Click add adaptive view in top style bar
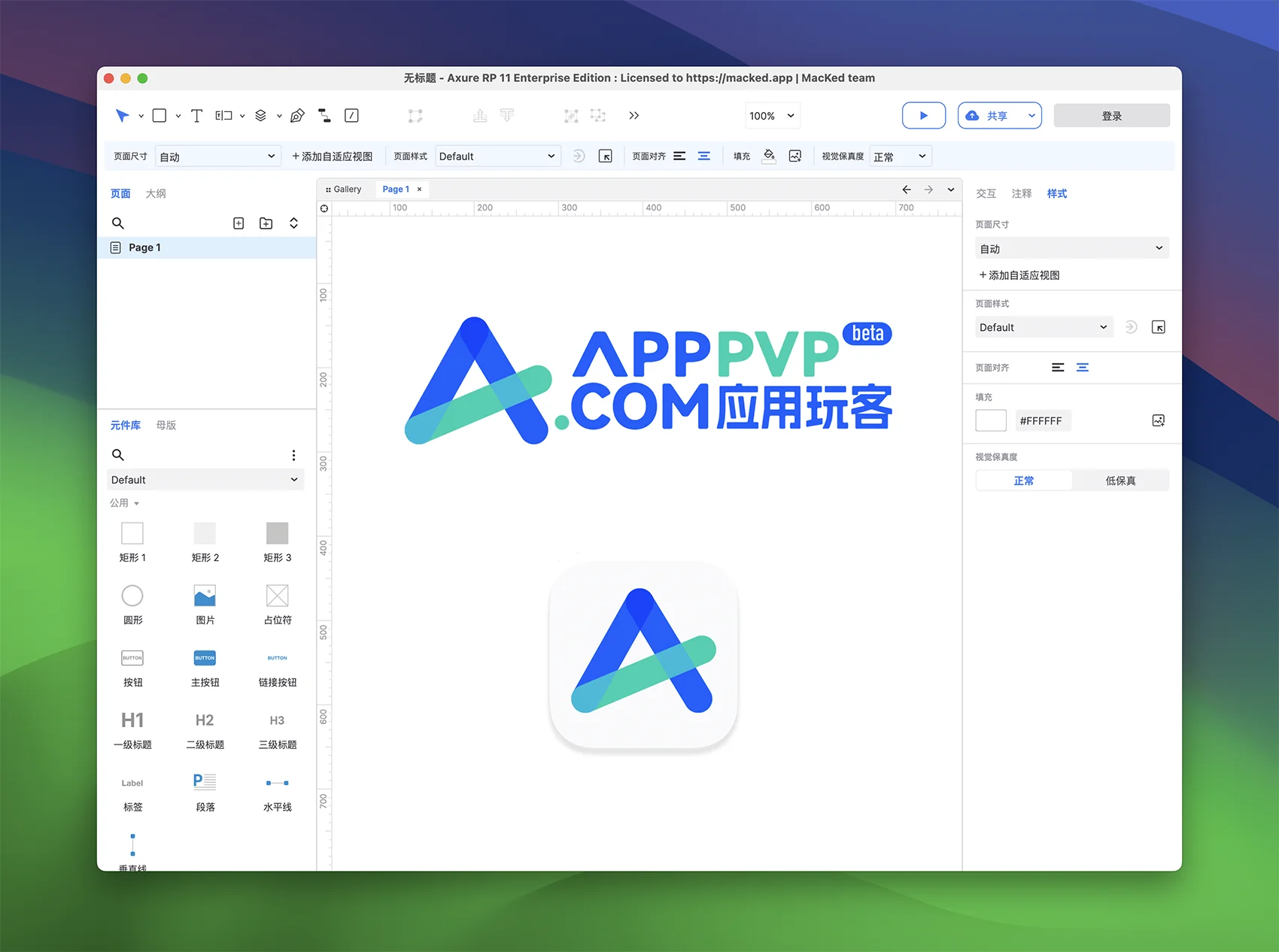1279x952 pixels. 333,156
